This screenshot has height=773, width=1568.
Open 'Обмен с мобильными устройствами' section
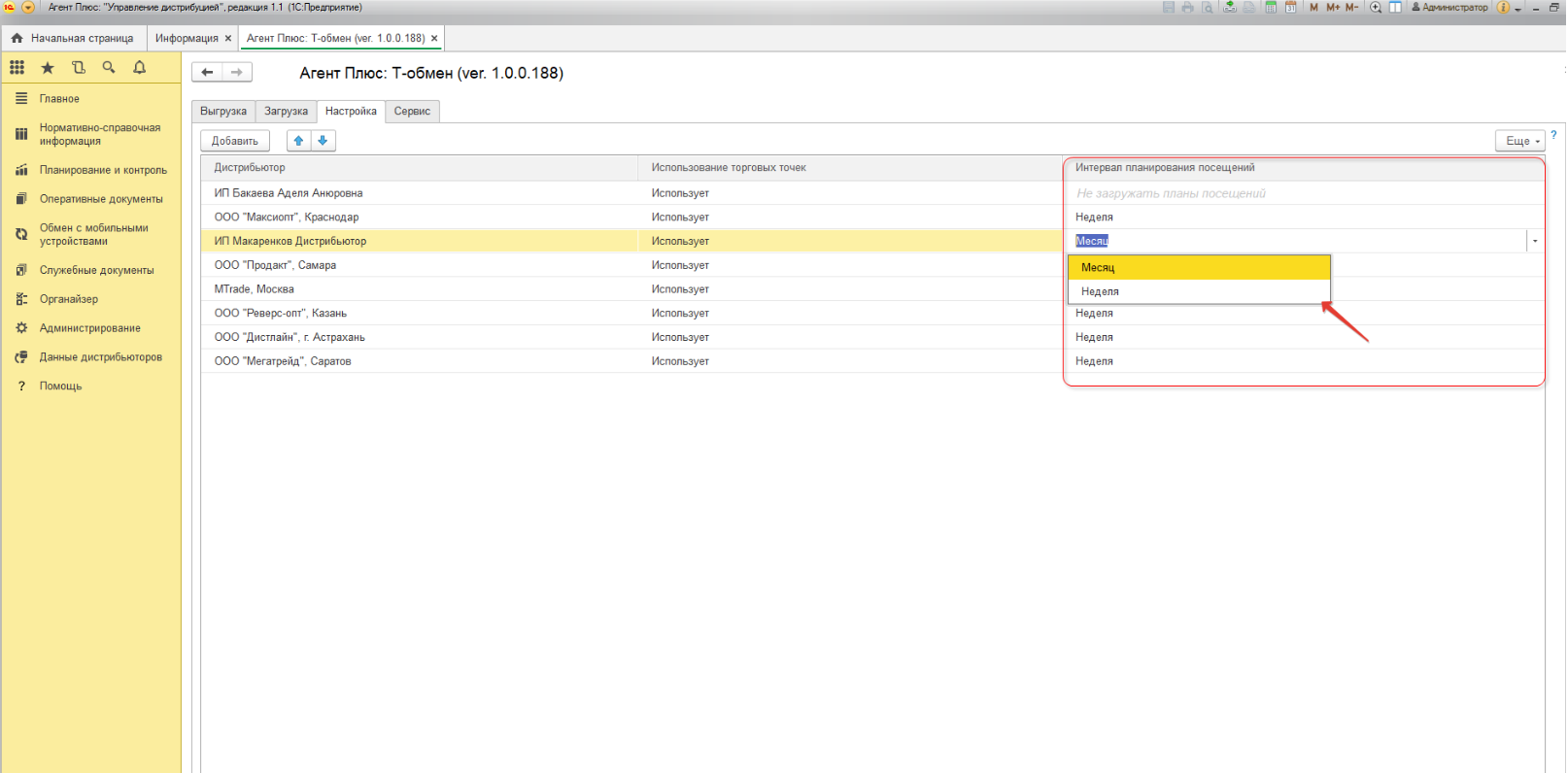point(93,234)
